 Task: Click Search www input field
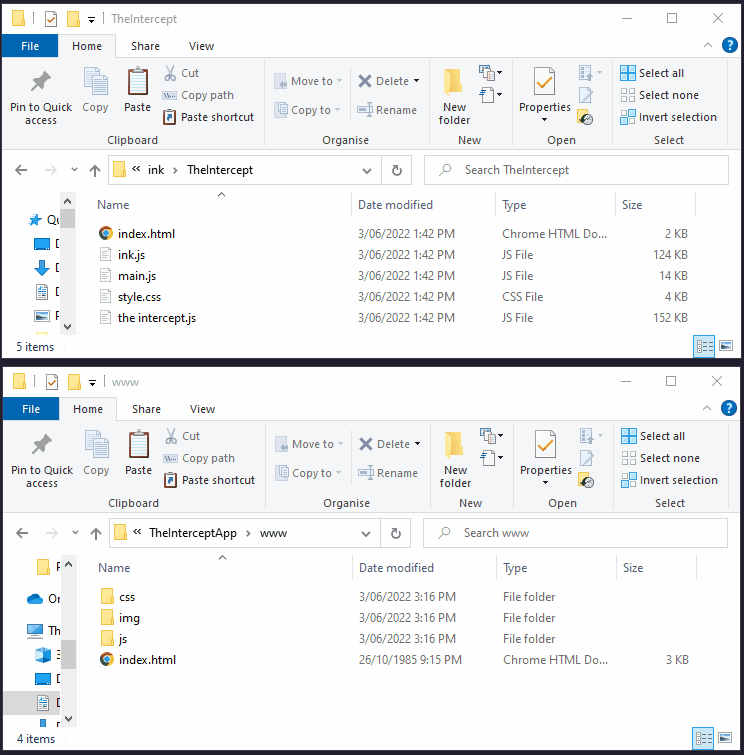[x=575, y=533]
